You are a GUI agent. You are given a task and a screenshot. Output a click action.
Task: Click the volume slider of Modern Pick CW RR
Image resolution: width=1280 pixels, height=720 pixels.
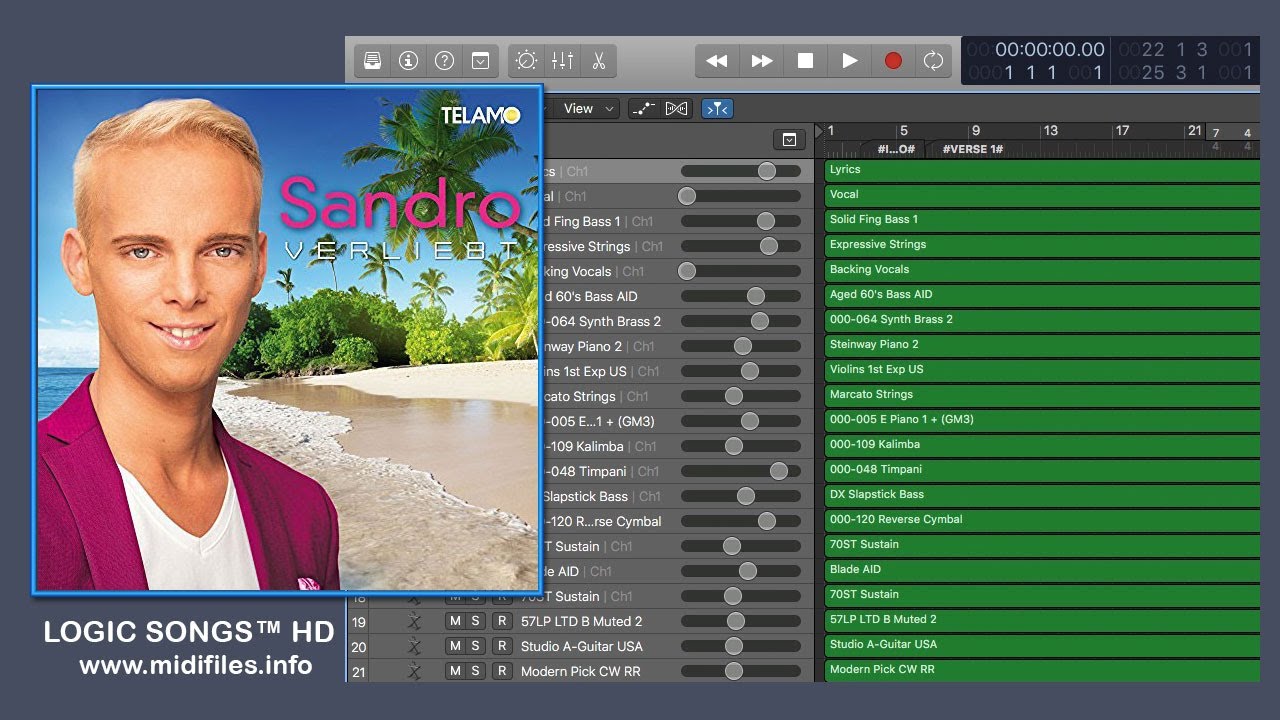(x=741, y=671)
